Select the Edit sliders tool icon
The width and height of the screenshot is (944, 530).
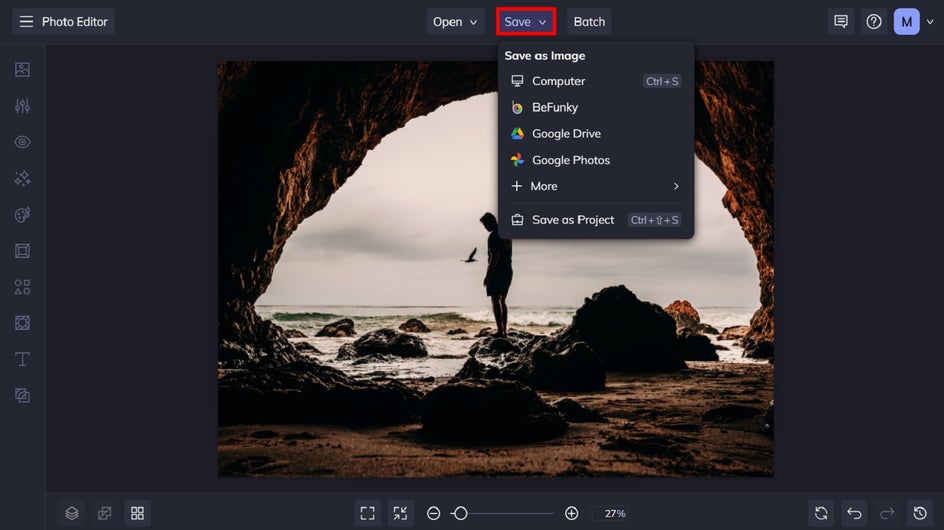(x=22, y=106)
